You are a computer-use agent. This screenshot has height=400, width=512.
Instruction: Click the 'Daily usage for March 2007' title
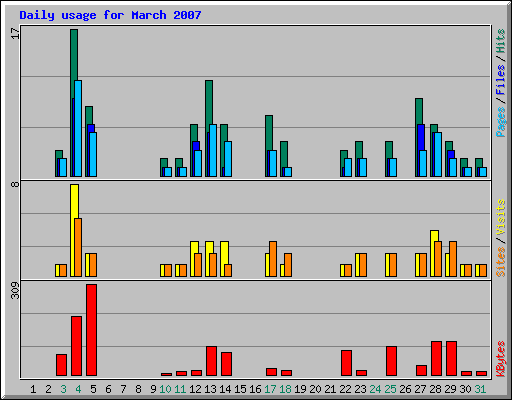110,15
